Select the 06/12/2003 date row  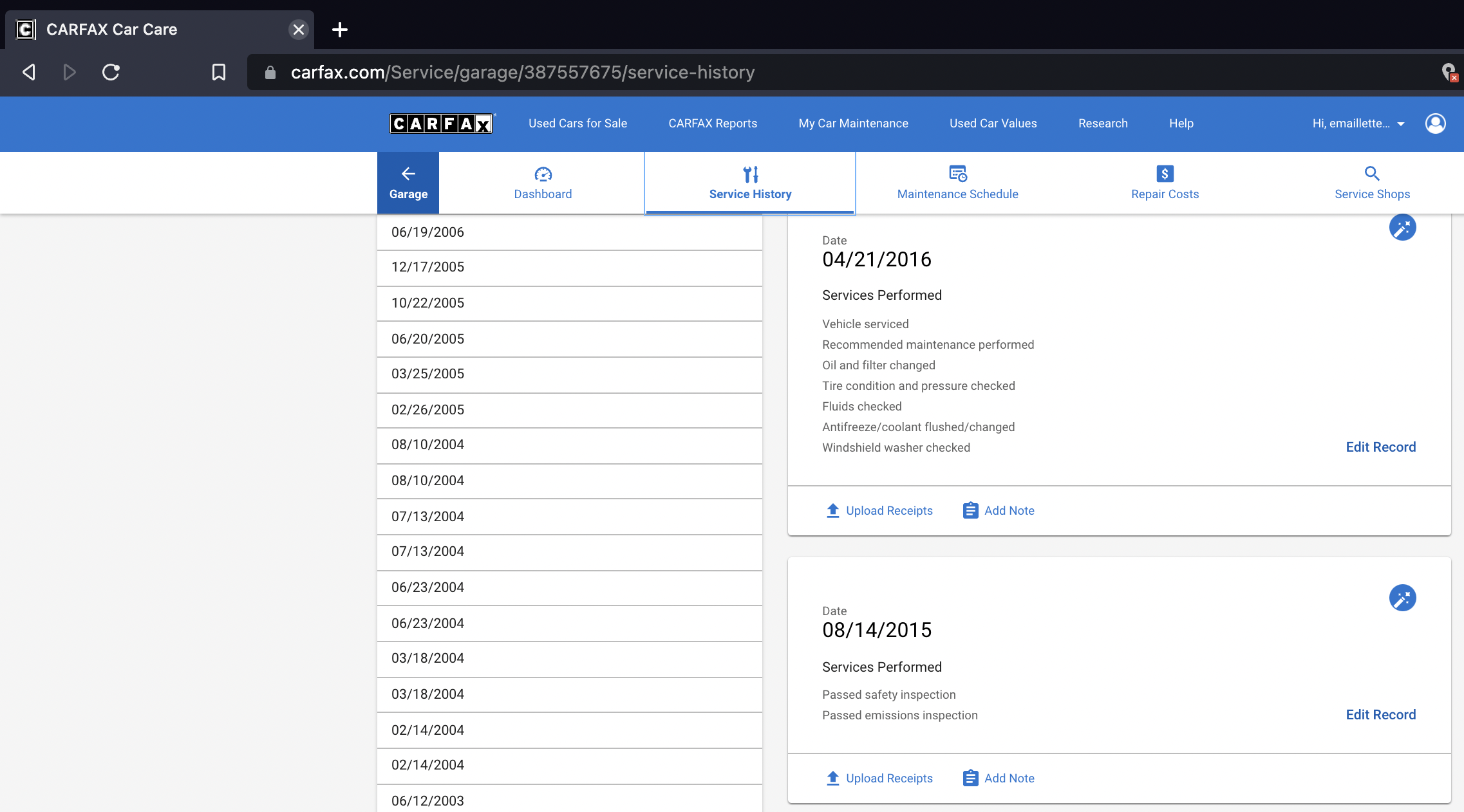[570, 798]
